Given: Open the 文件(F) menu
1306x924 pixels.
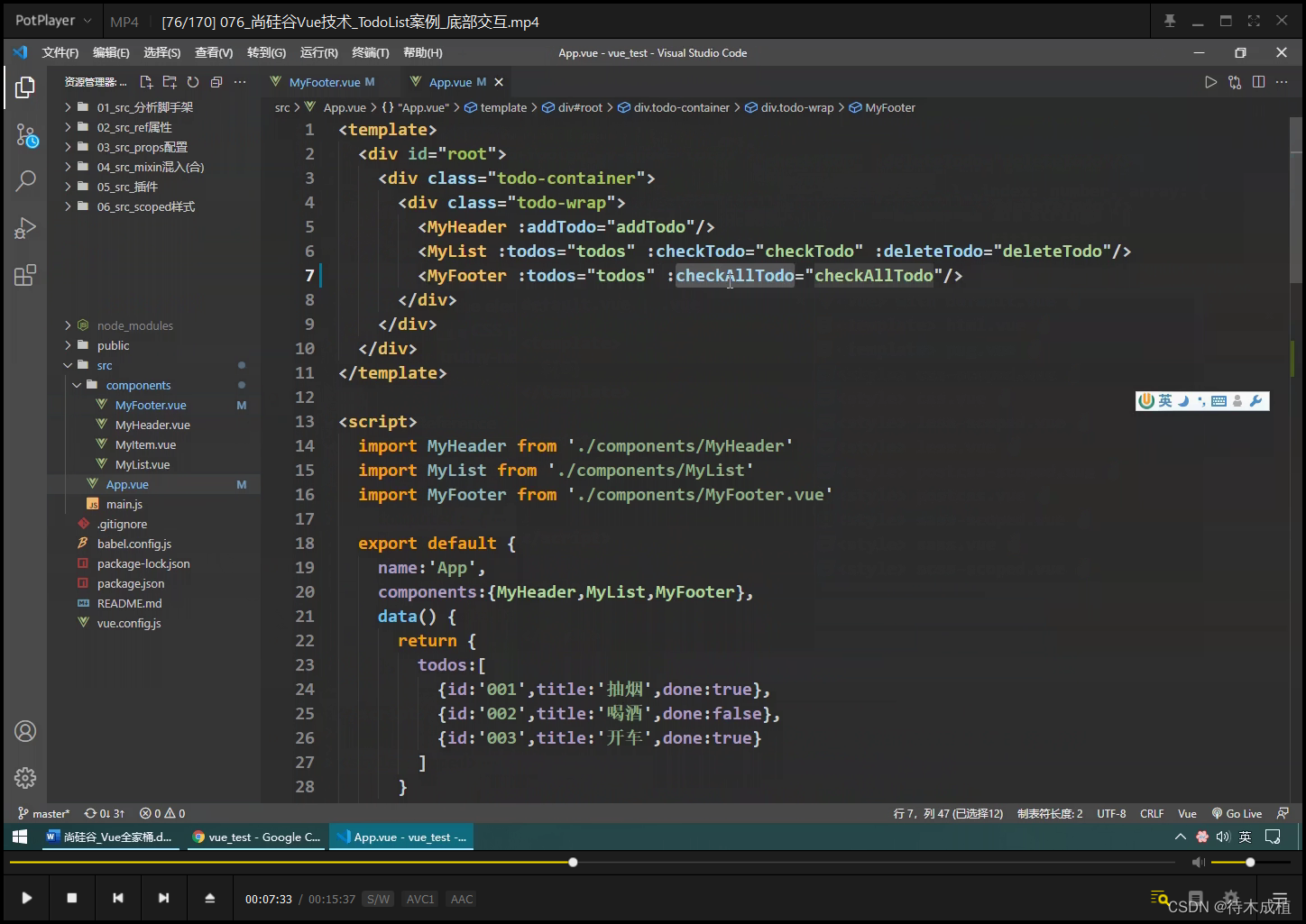Looking at the screenshot, I should [x=60, y=53].
